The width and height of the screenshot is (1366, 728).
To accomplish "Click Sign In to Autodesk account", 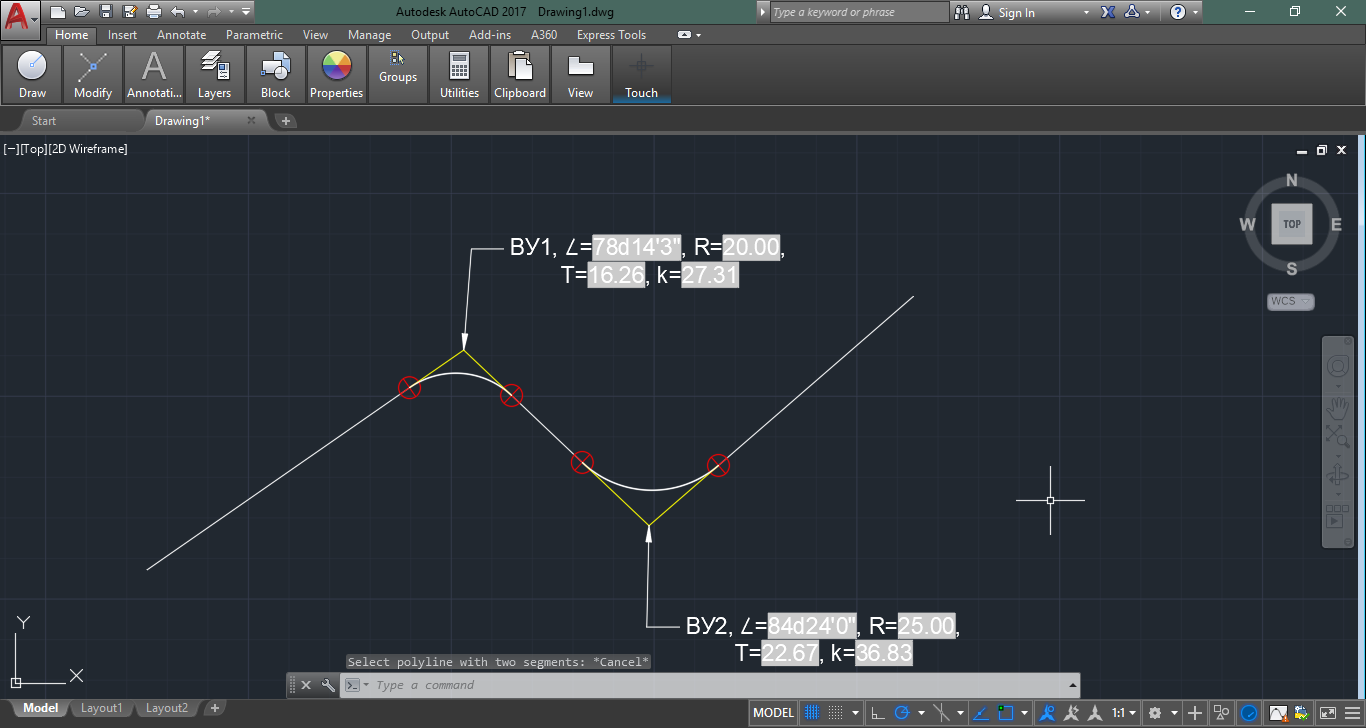I will click(1016, 12).
